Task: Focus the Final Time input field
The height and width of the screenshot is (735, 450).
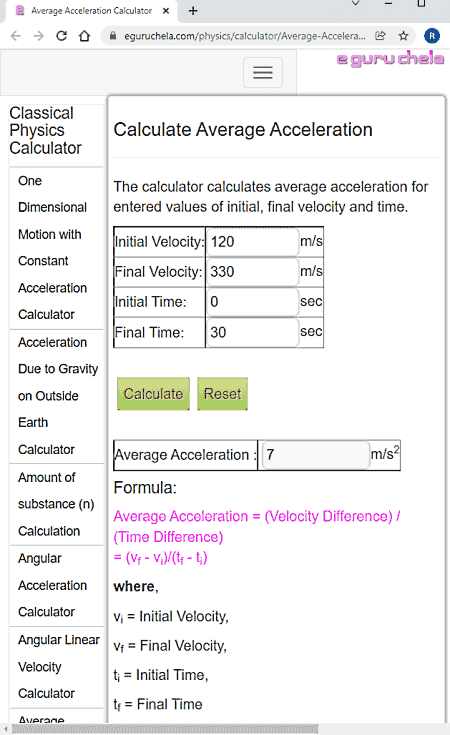Action: tap(252, 332)
